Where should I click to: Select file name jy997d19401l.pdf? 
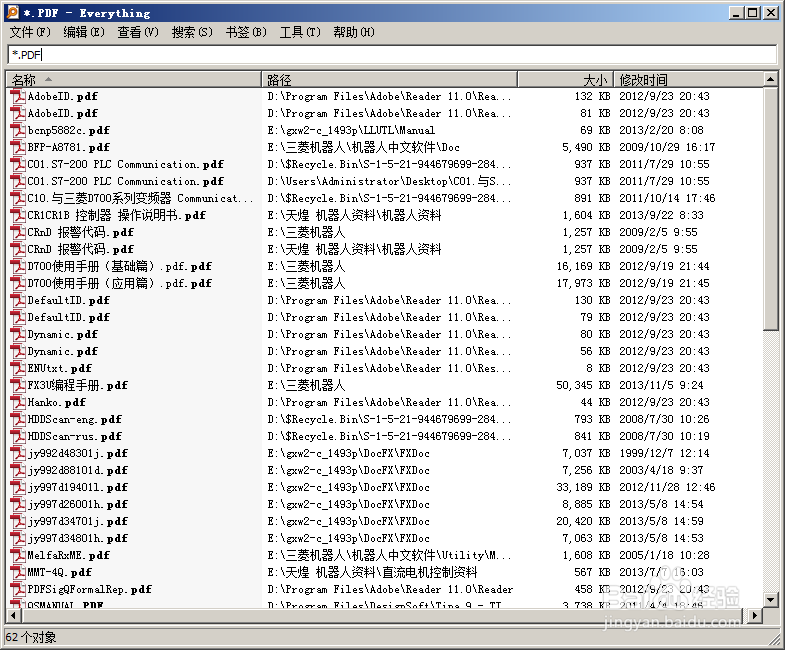tap(78, 488)
